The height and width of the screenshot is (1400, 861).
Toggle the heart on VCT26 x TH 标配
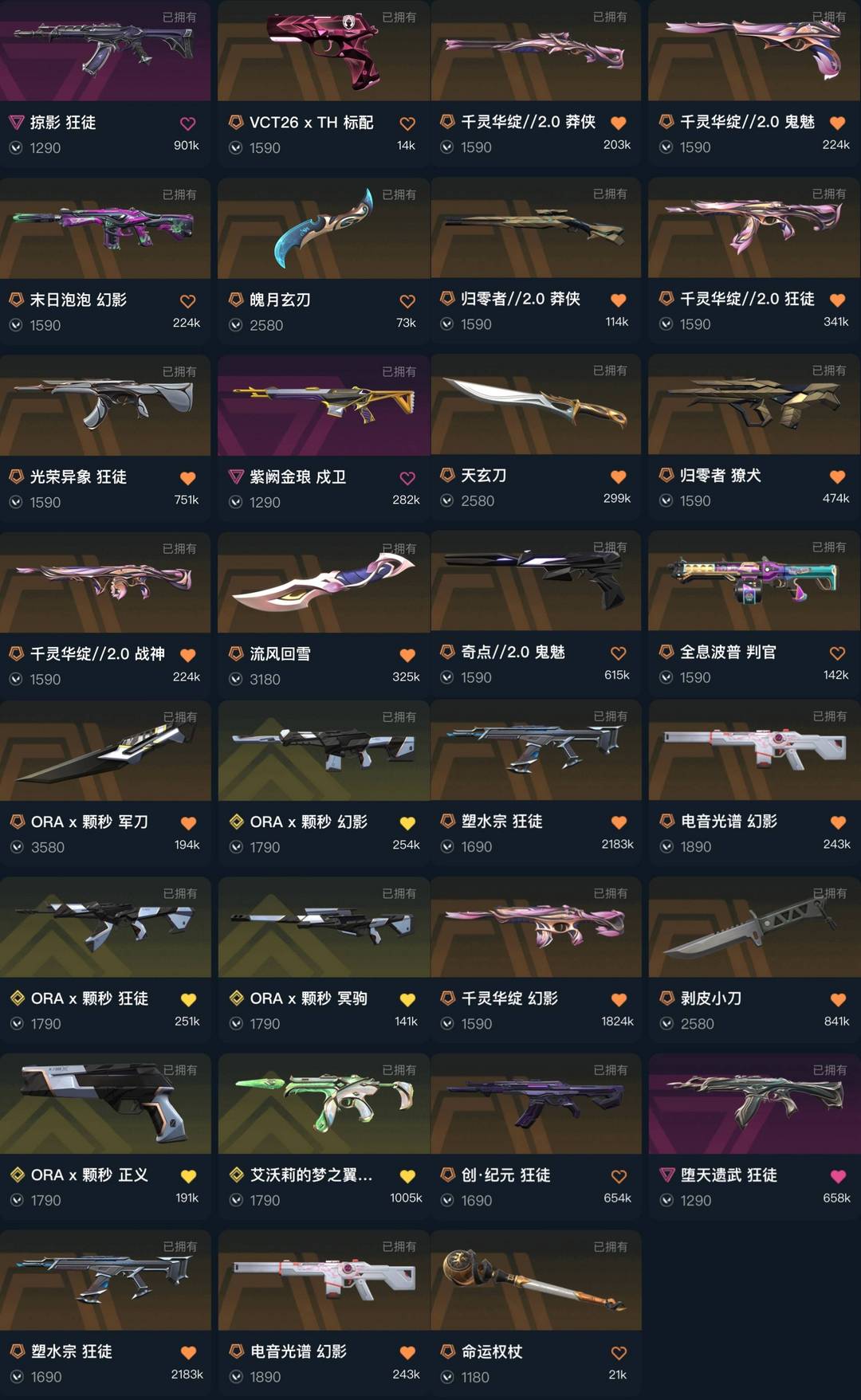407,124
